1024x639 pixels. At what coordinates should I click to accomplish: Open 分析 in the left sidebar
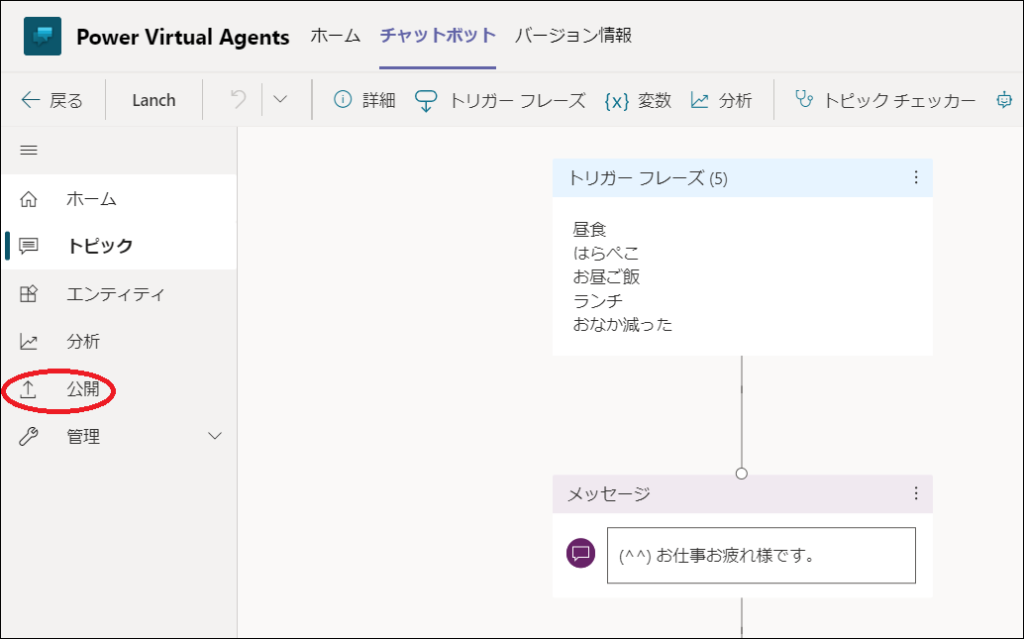(119, 341)
